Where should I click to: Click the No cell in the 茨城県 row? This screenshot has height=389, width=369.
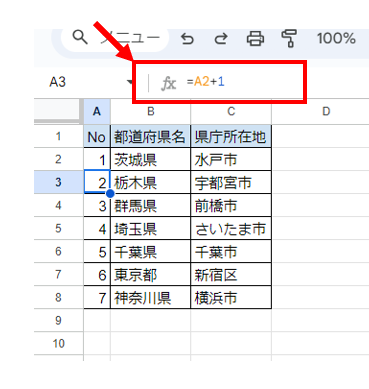[97, 159]
